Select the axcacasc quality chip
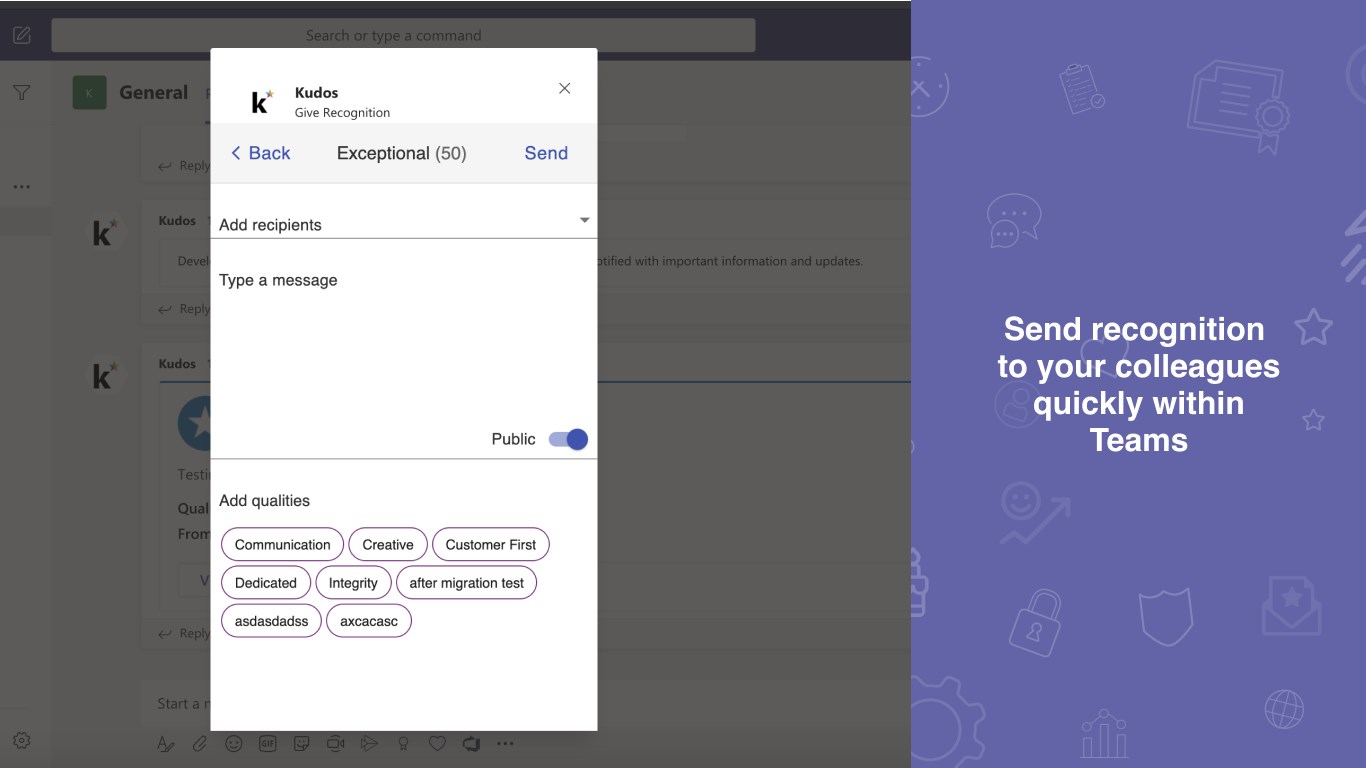The height and width of the screenshot is (768, 1366). 369,621
